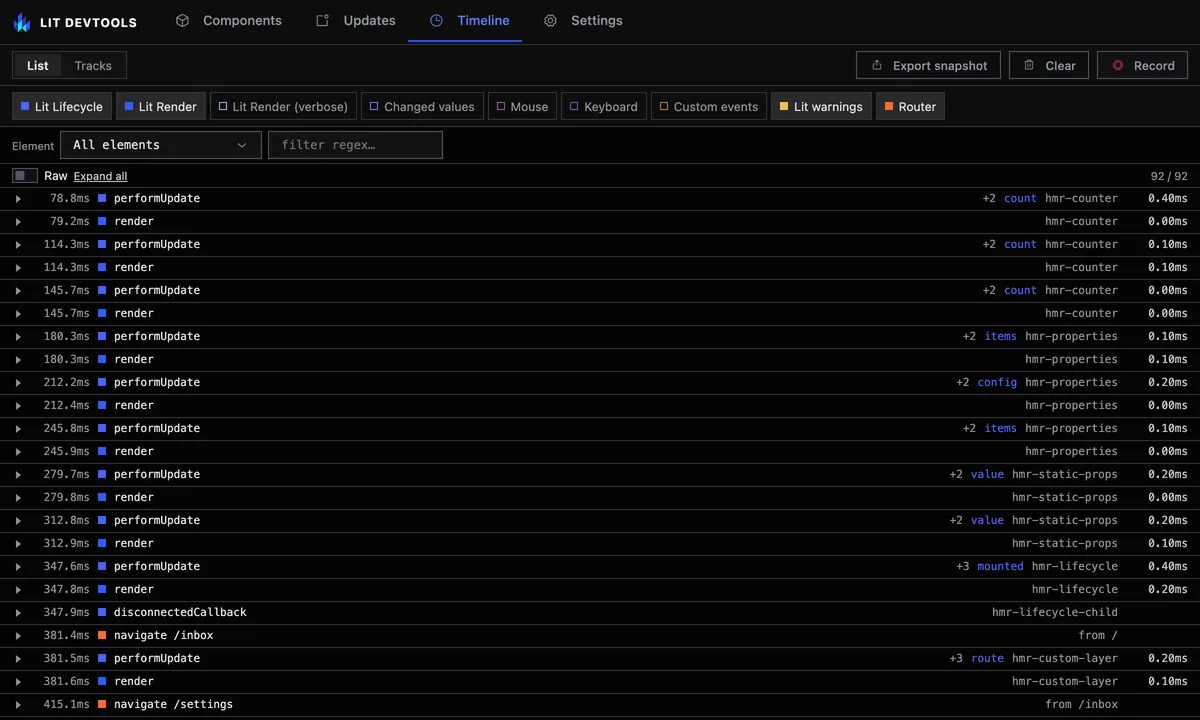Viewport: 1200px width, 720px height.
Task: Click the route property link at 381.5ms
Action: (x=987, y=658)
